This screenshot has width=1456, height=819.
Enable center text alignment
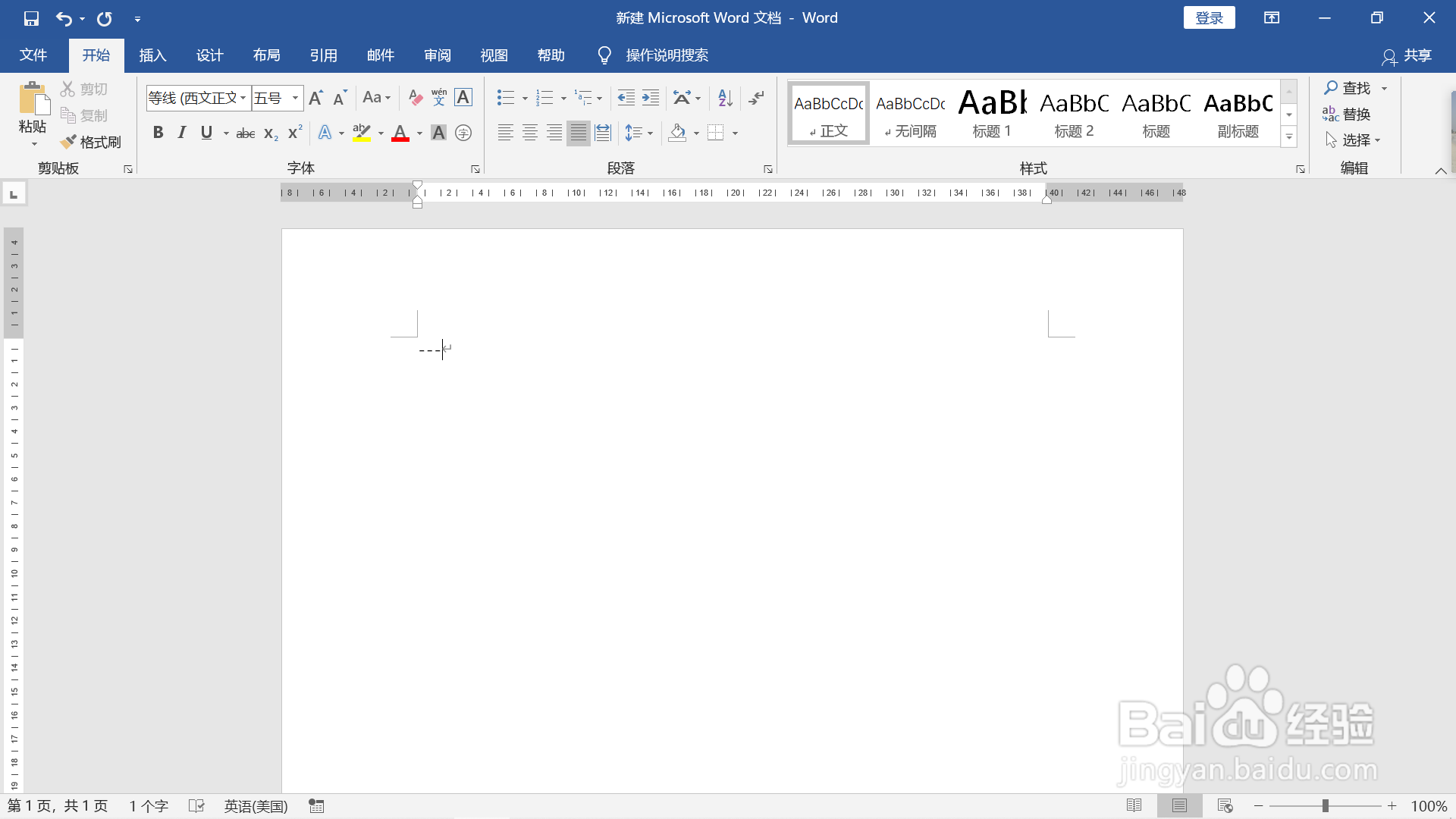coord(530,133)
